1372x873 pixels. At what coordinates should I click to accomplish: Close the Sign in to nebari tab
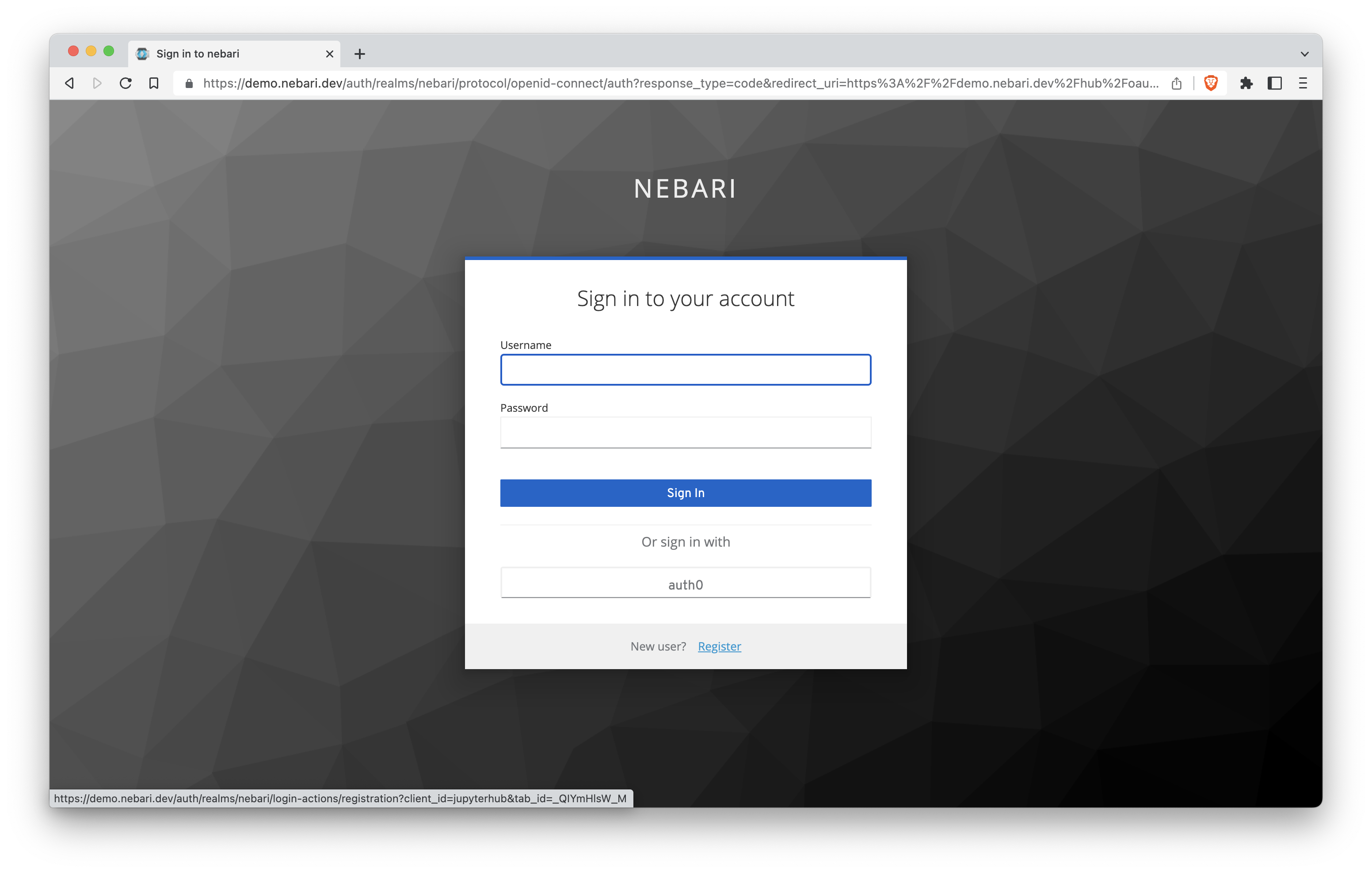329,54
